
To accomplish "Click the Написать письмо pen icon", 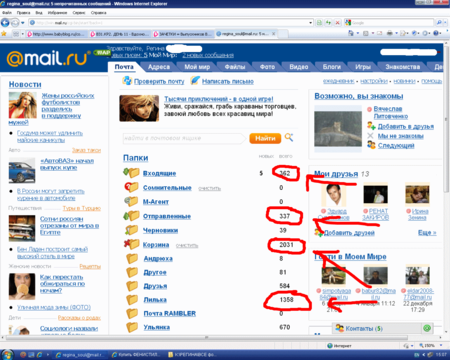I will [195, 81].
